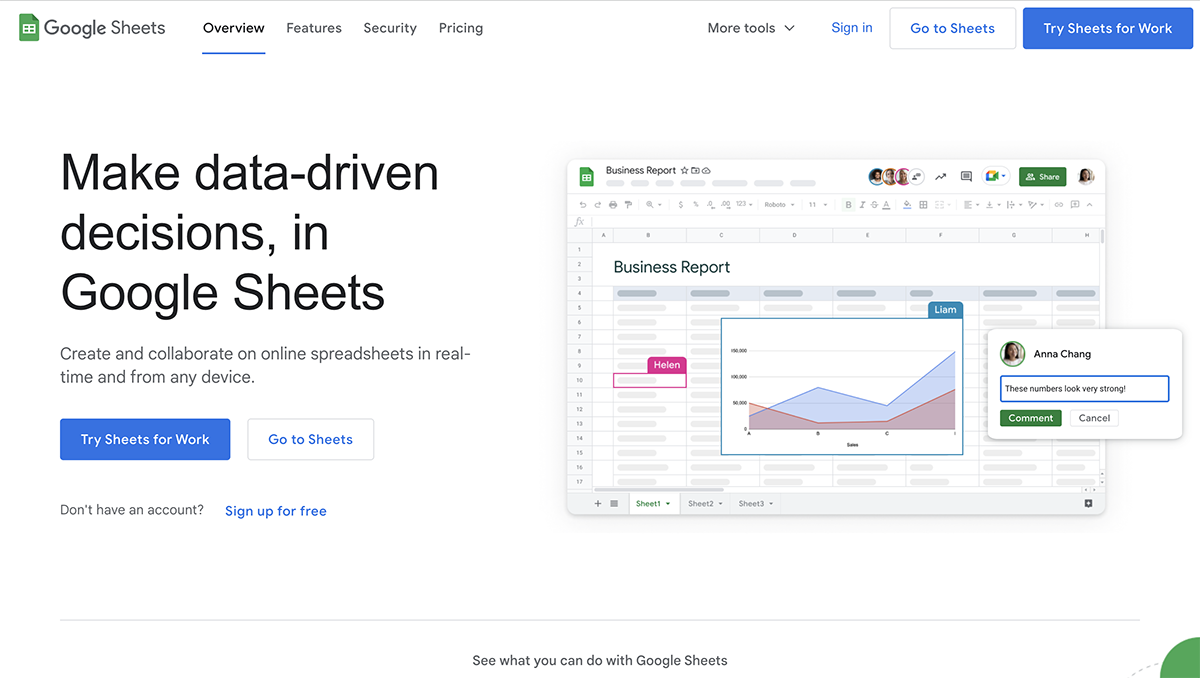
Task: Open the fill color tool in the toolbar
Action: point(907,203)
